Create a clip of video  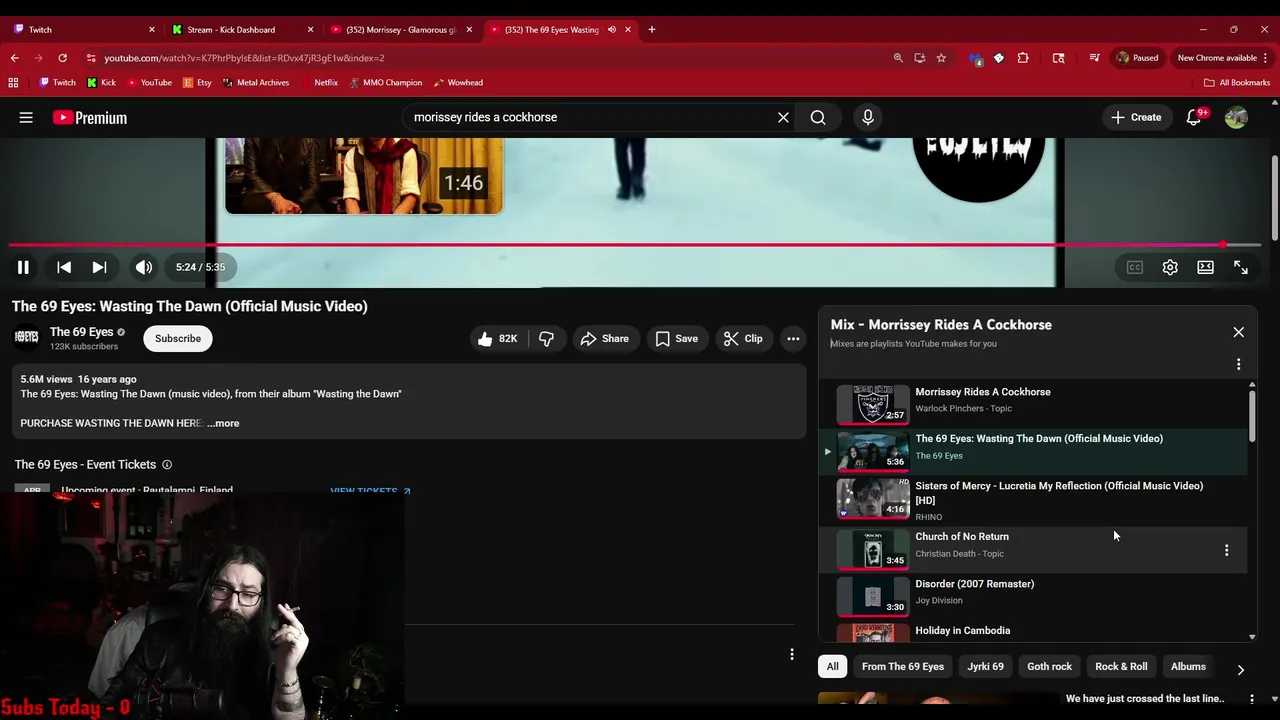click(743, 339)
